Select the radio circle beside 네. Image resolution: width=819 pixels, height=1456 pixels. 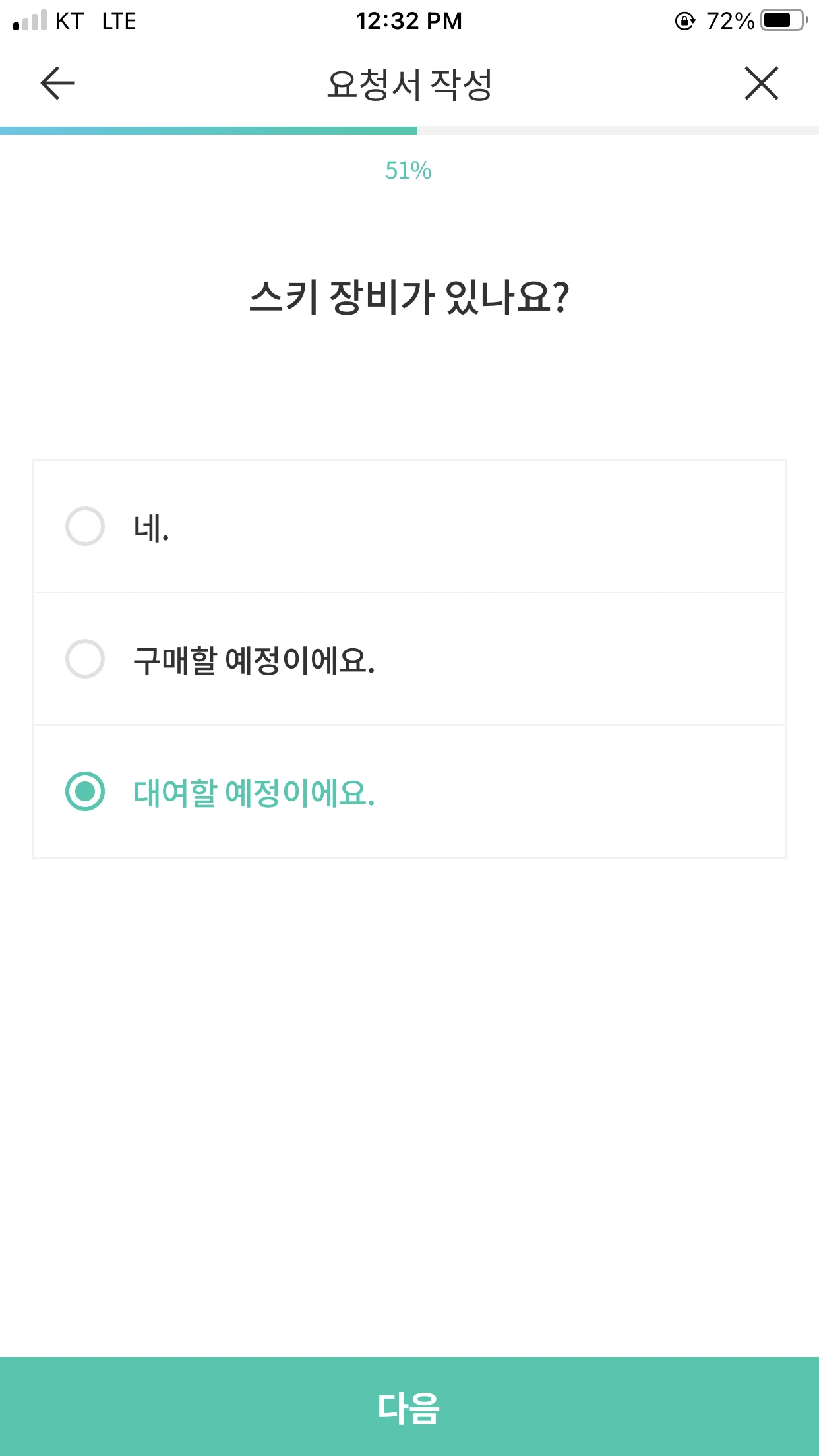(85, 526)
